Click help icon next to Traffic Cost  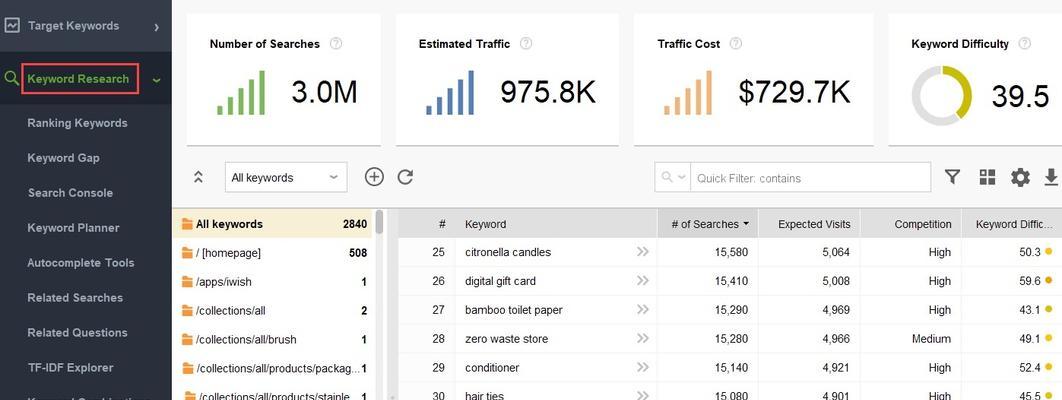tap(736, 44)
